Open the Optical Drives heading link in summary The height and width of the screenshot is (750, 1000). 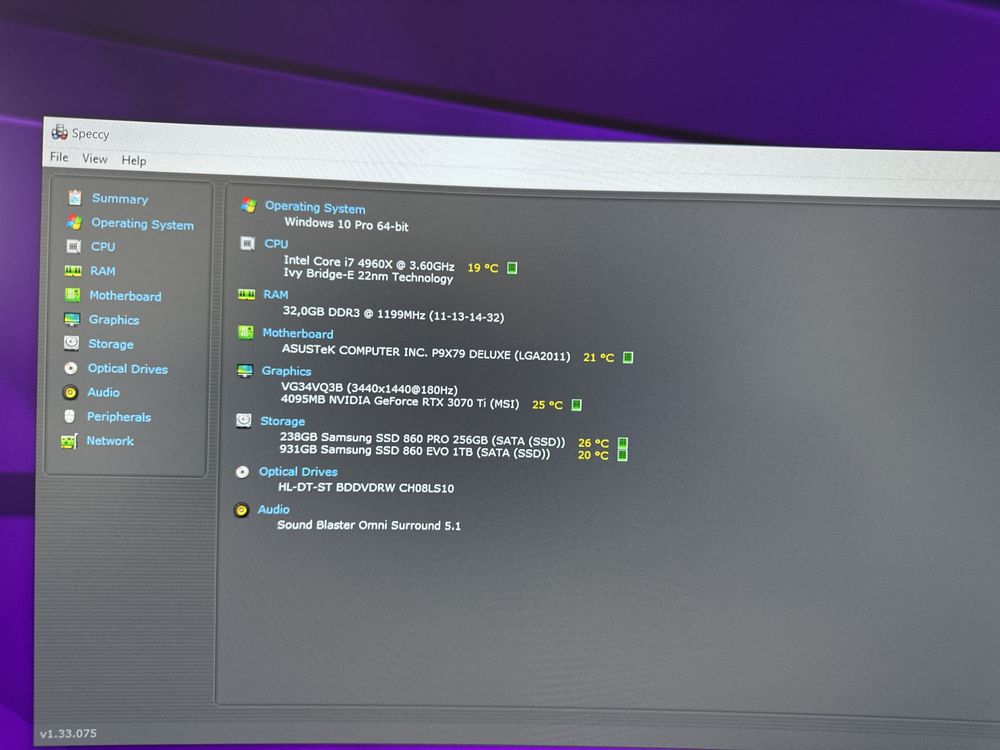click(x=298, y=472)
